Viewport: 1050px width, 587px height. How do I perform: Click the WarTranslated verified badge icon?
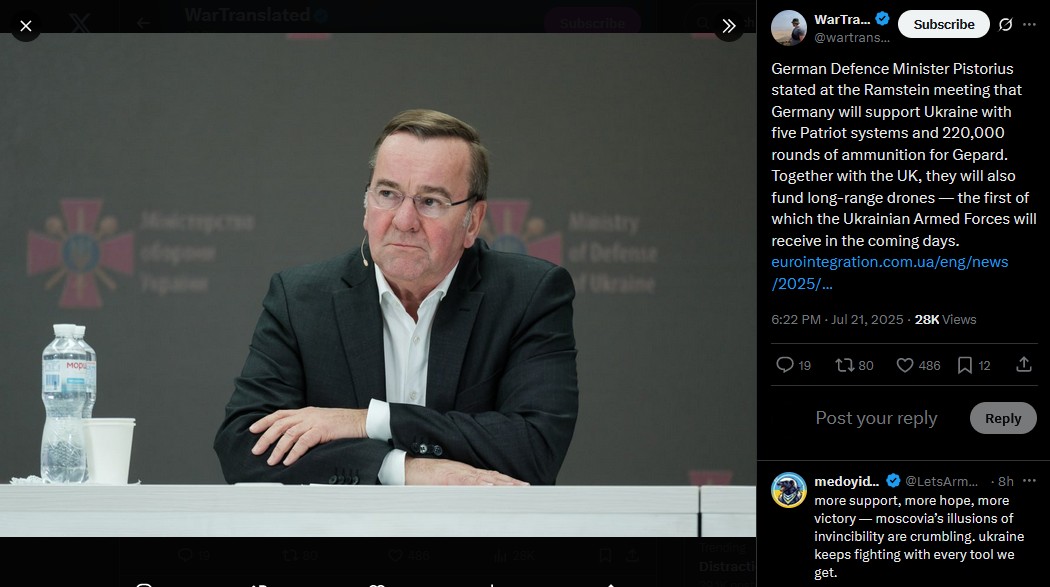click(x=883, y=19)
